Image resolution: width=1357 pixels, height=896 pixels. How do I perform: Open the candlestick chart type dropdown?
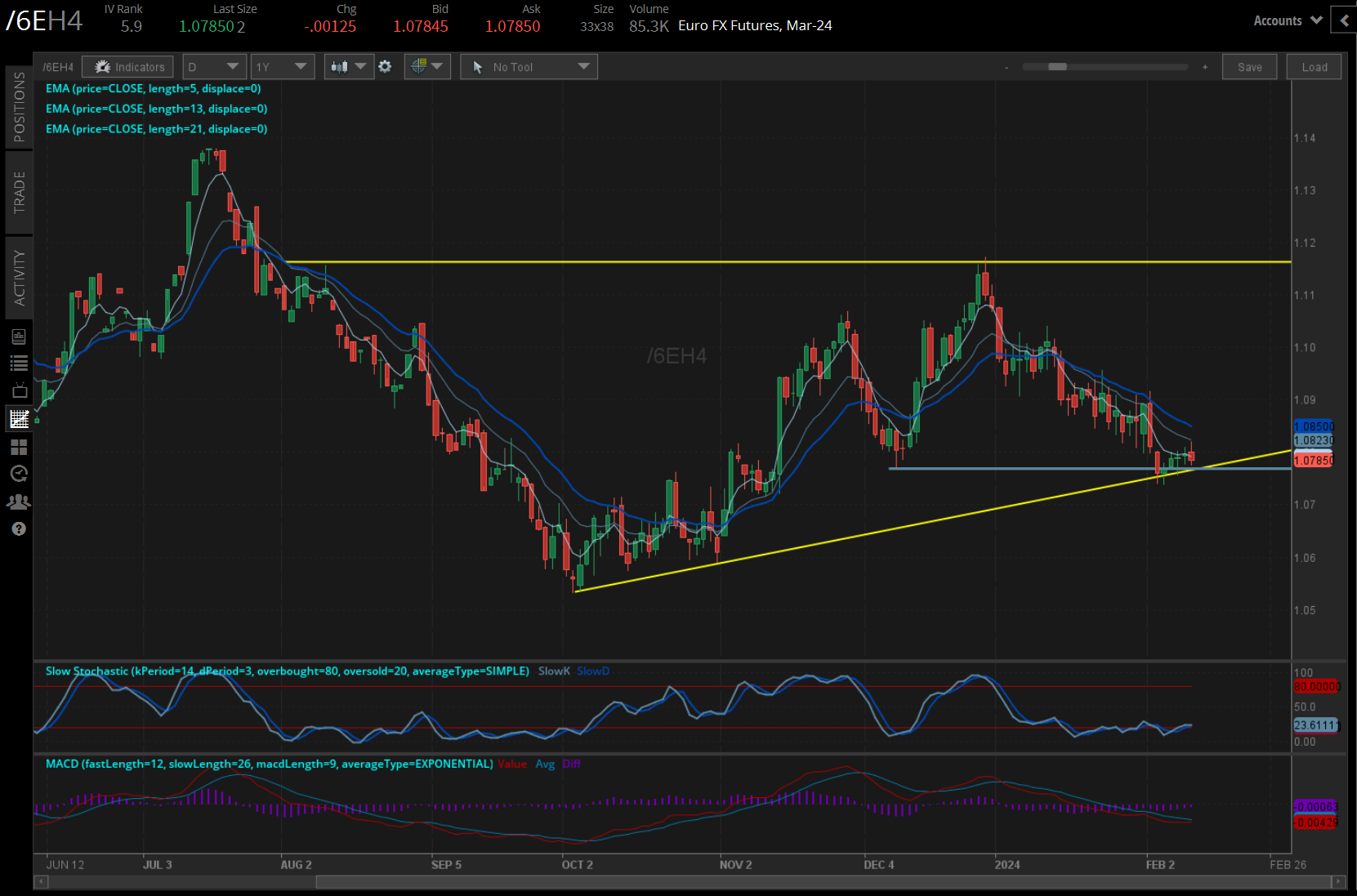pyautogui.click(x=349, y=67)
